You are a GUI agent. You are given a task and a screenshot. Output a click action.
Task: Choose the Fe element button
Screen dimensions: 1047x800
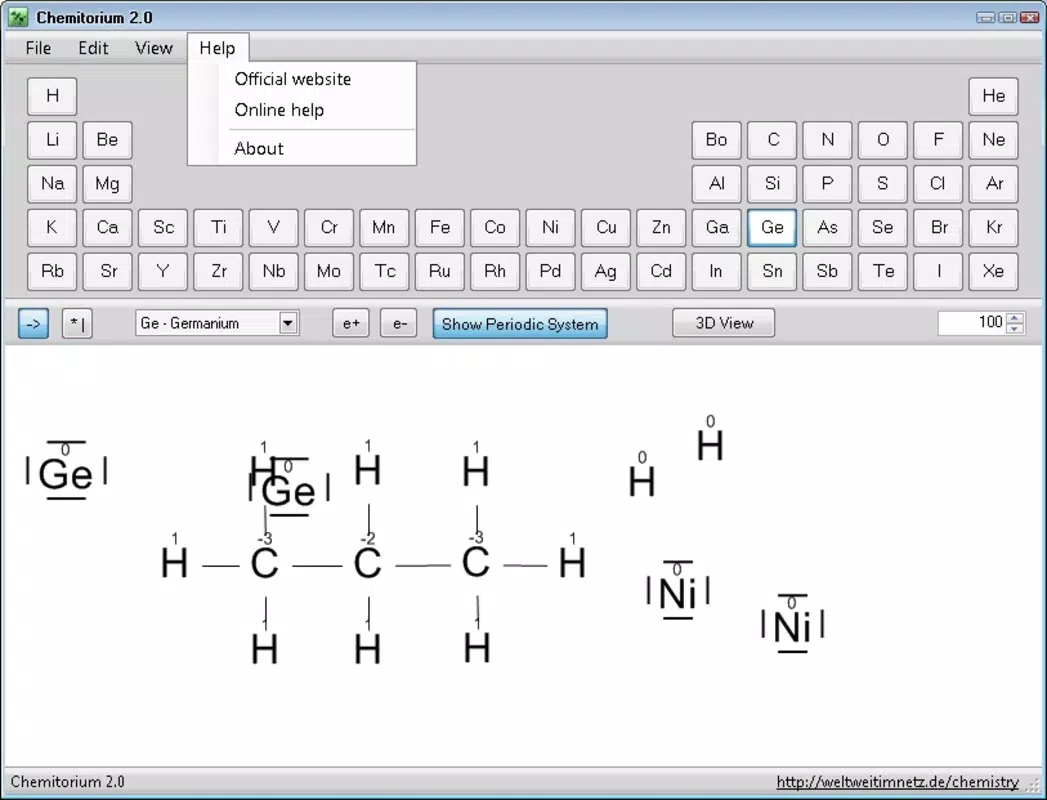pyautogui.click(x=439, y=228)
